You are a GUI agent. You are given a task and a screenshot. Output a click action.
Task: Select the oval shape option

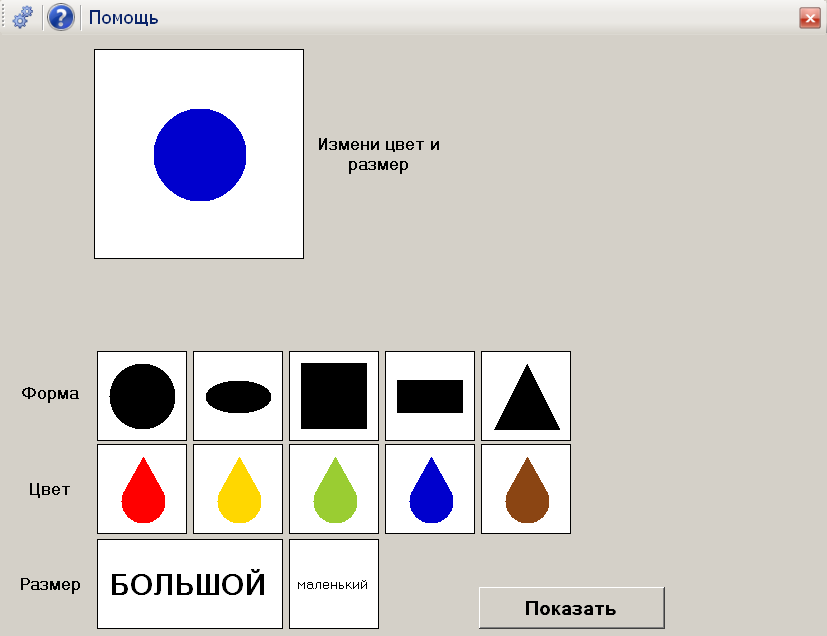pyautogui.click(x=237, y=395)
